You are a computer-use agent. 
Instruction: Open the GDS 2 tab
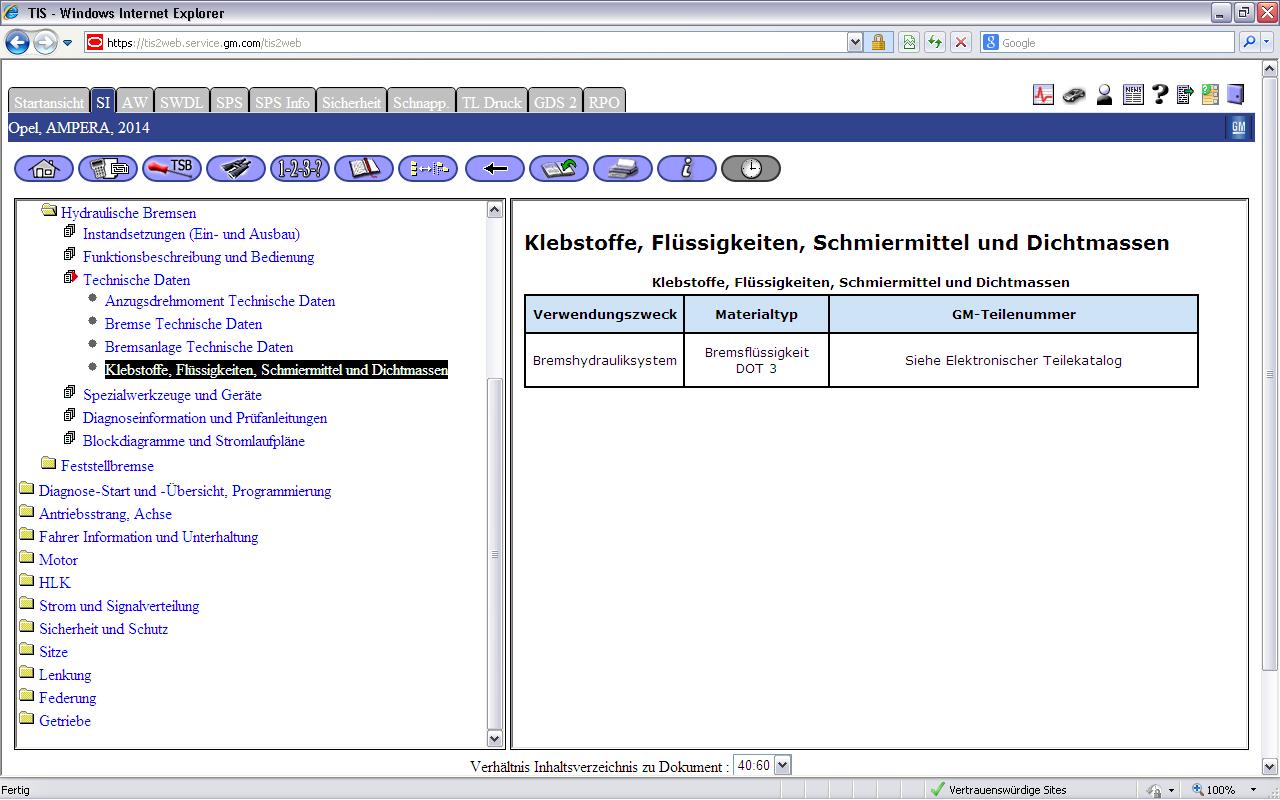[555, 102]
